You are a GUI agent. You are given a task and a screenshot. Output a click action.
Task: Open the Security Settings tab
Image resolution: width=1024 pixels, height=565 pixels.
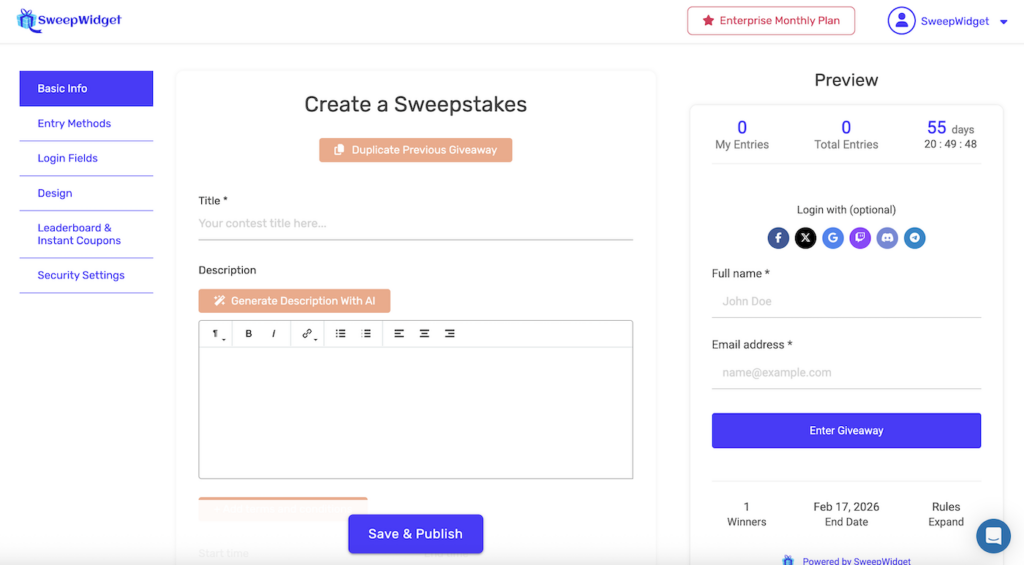pyautogui.click(x=81, y=275)
